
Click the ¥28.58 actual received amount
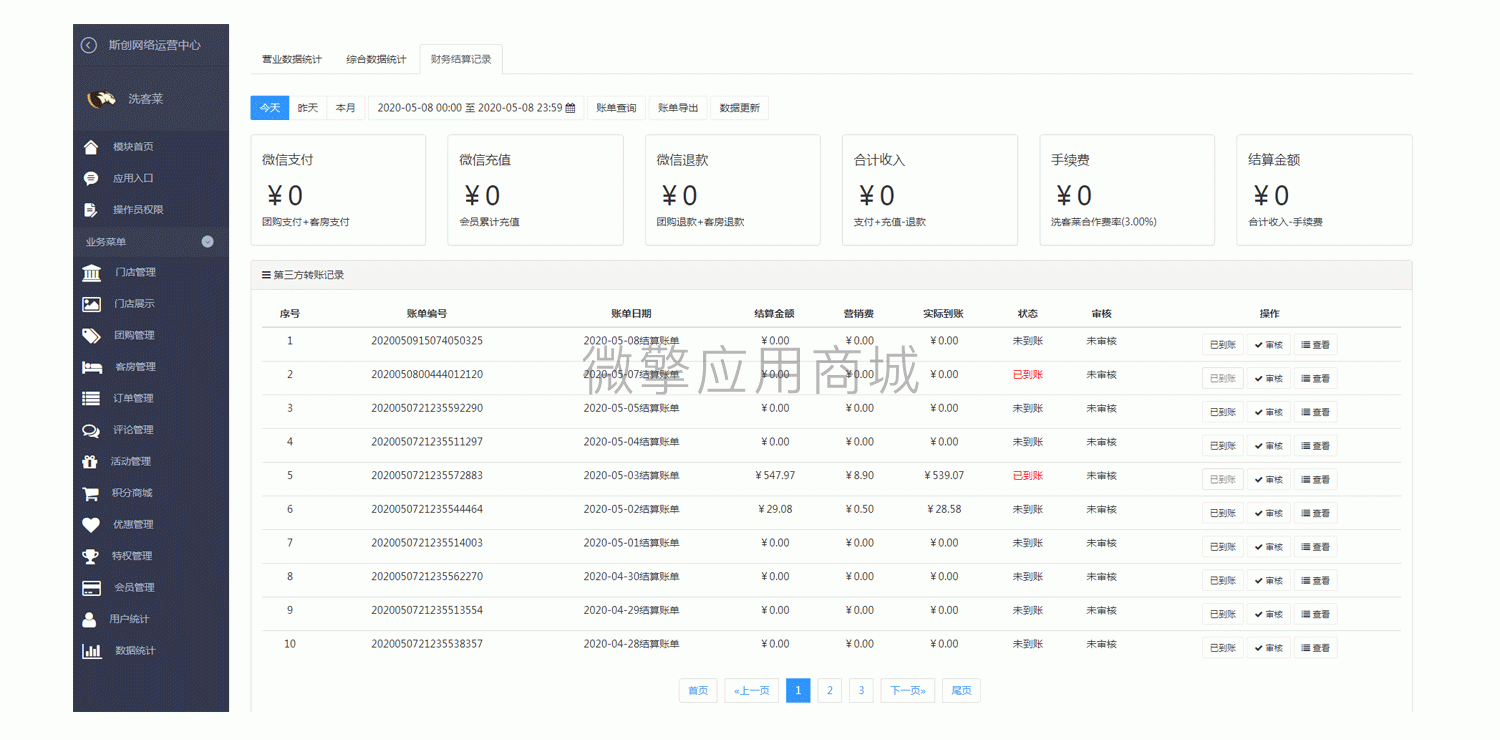pyautogui.click(x=944, y=509)
